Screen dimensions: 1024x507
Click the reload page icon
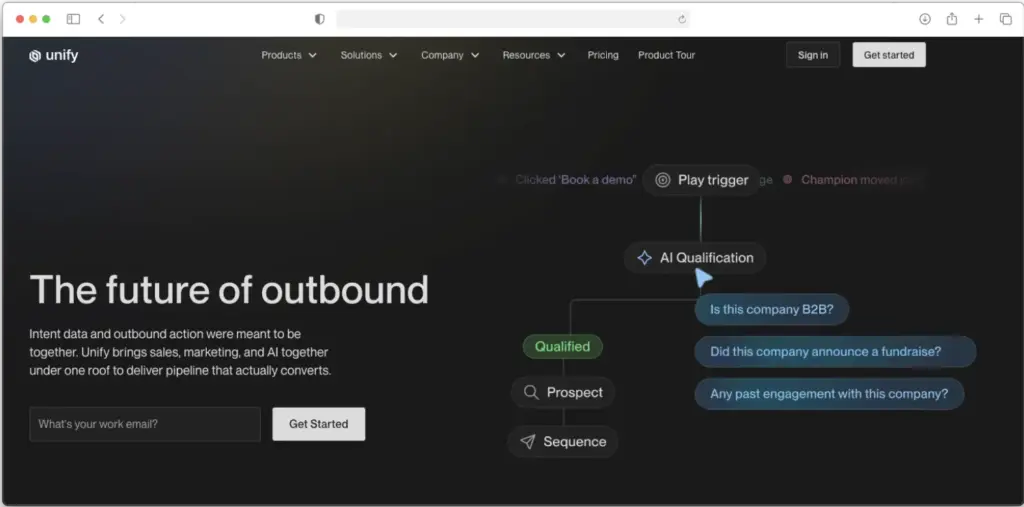[682, 19]
